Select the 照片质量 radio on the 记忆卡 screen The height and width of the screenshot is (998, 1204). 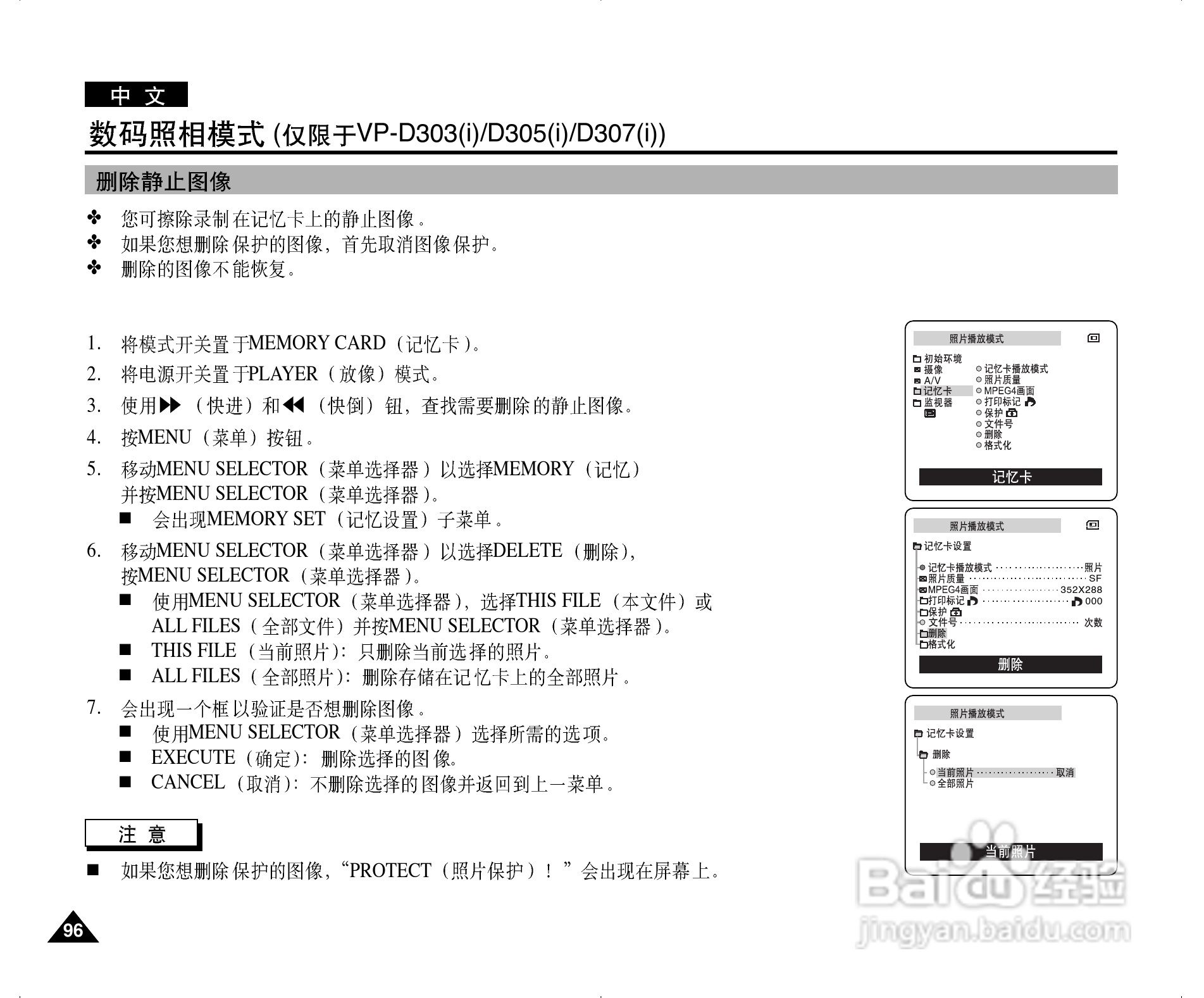tap(979, 380)
